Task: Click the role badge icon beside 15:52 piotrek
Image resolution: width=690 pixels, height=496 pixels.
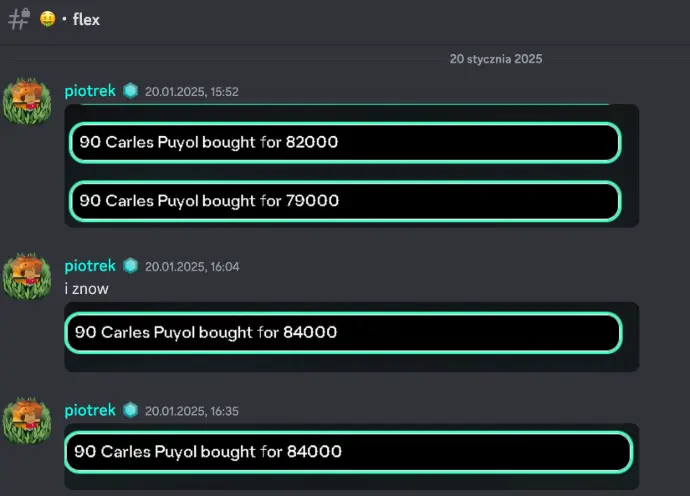Action: 130,91
